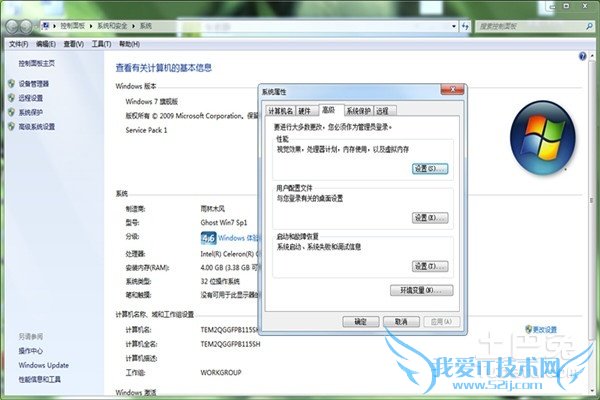Select the 高级 tab
600x400 pixels.
click(329, 110)
